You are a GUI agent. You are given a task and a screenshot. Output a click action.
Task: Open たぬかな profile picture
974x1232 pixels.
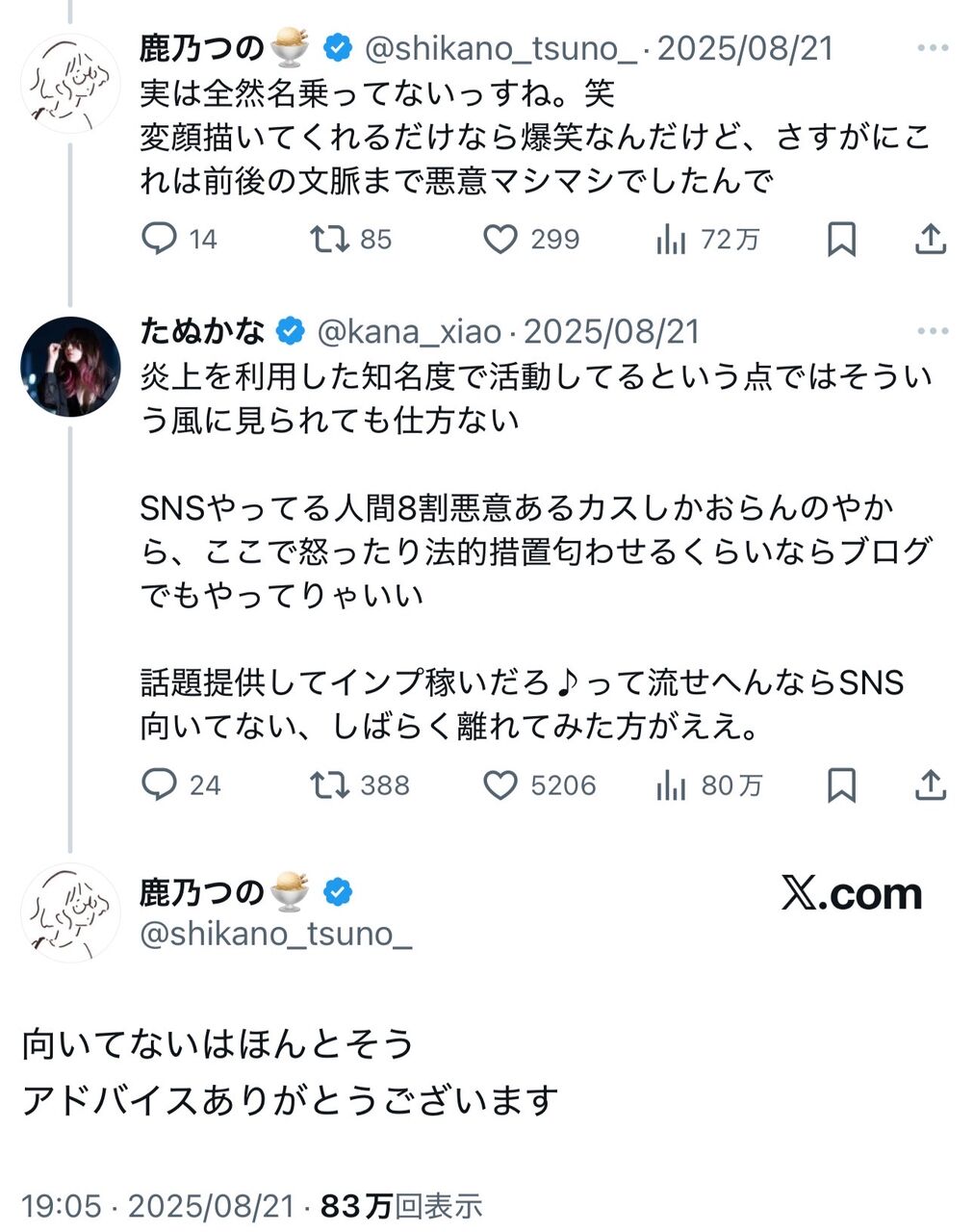70,366
